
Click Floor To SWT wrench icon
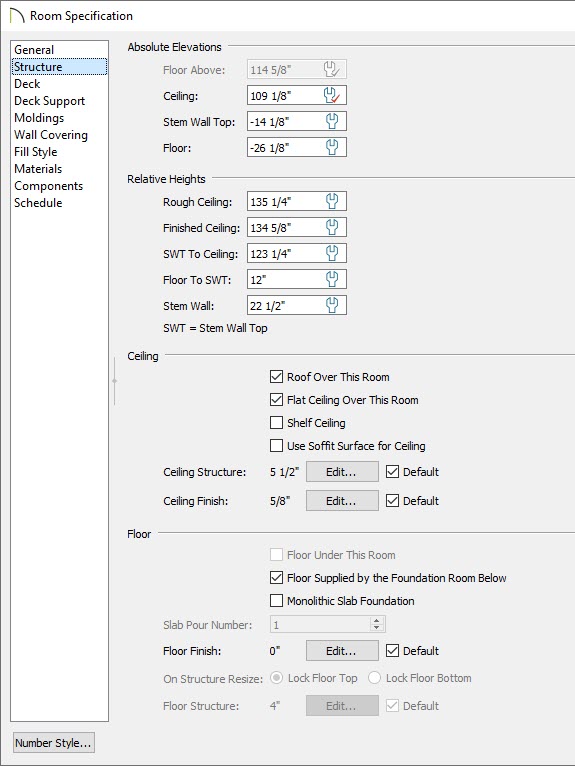point(332,279)
